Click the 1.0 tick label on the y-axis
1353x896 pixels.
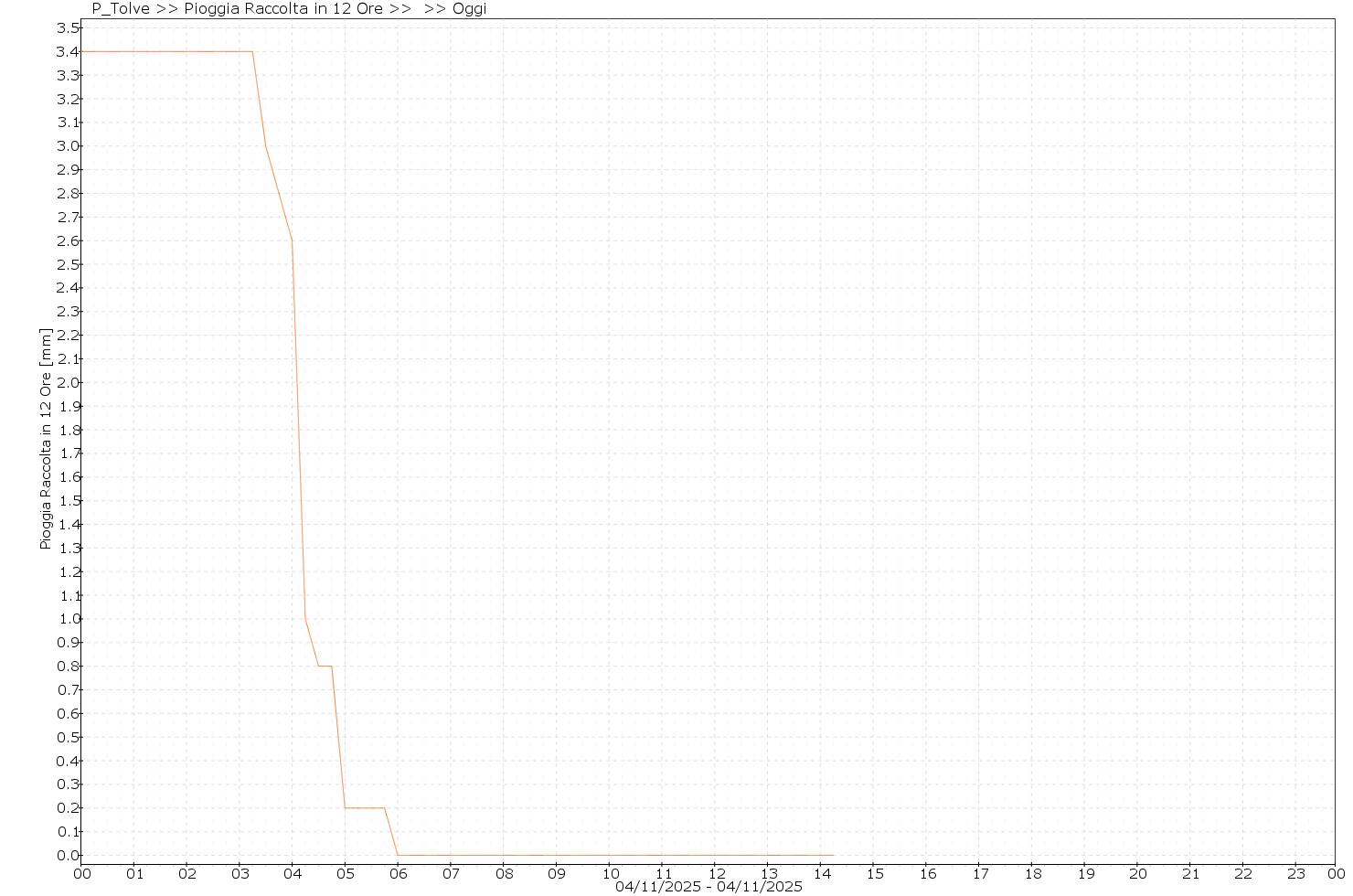pyautogui.click(x=68, y=619)
